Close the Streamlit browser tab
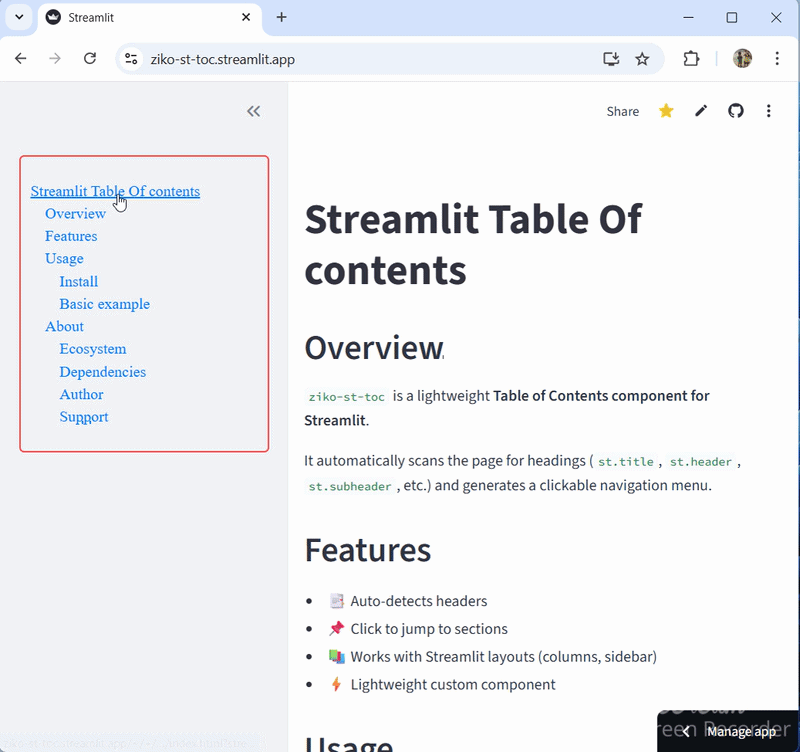Viewport: 800px width, 752px height. [246, 18]
